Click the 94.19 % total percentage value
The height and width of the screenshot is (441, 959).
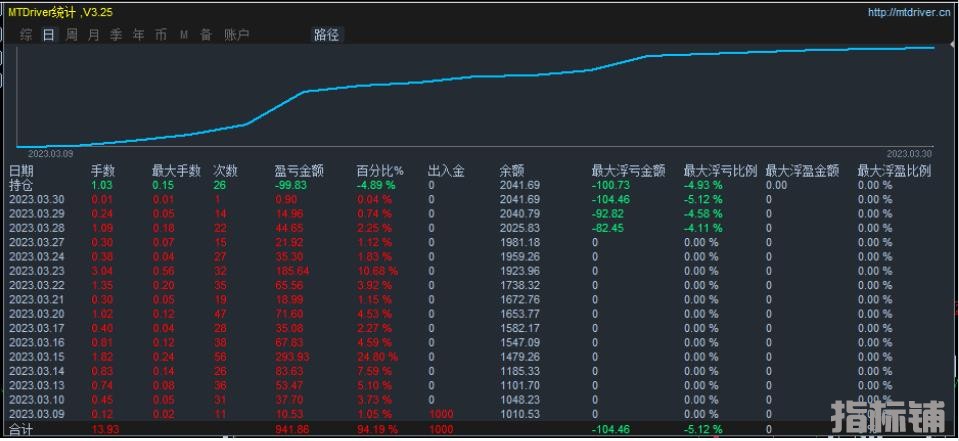[x=377, y=429]
